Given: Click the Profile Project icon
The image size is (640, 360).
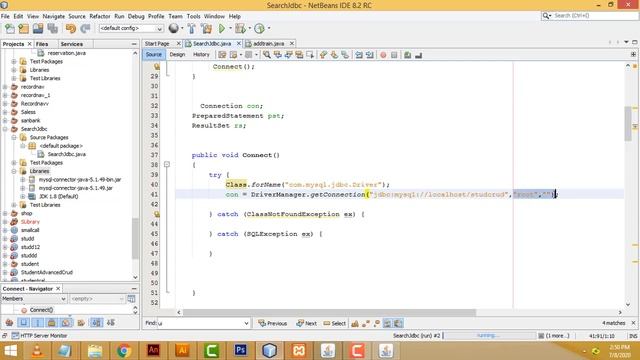Looking at the screenshot, I should click(x=259, y=28).
